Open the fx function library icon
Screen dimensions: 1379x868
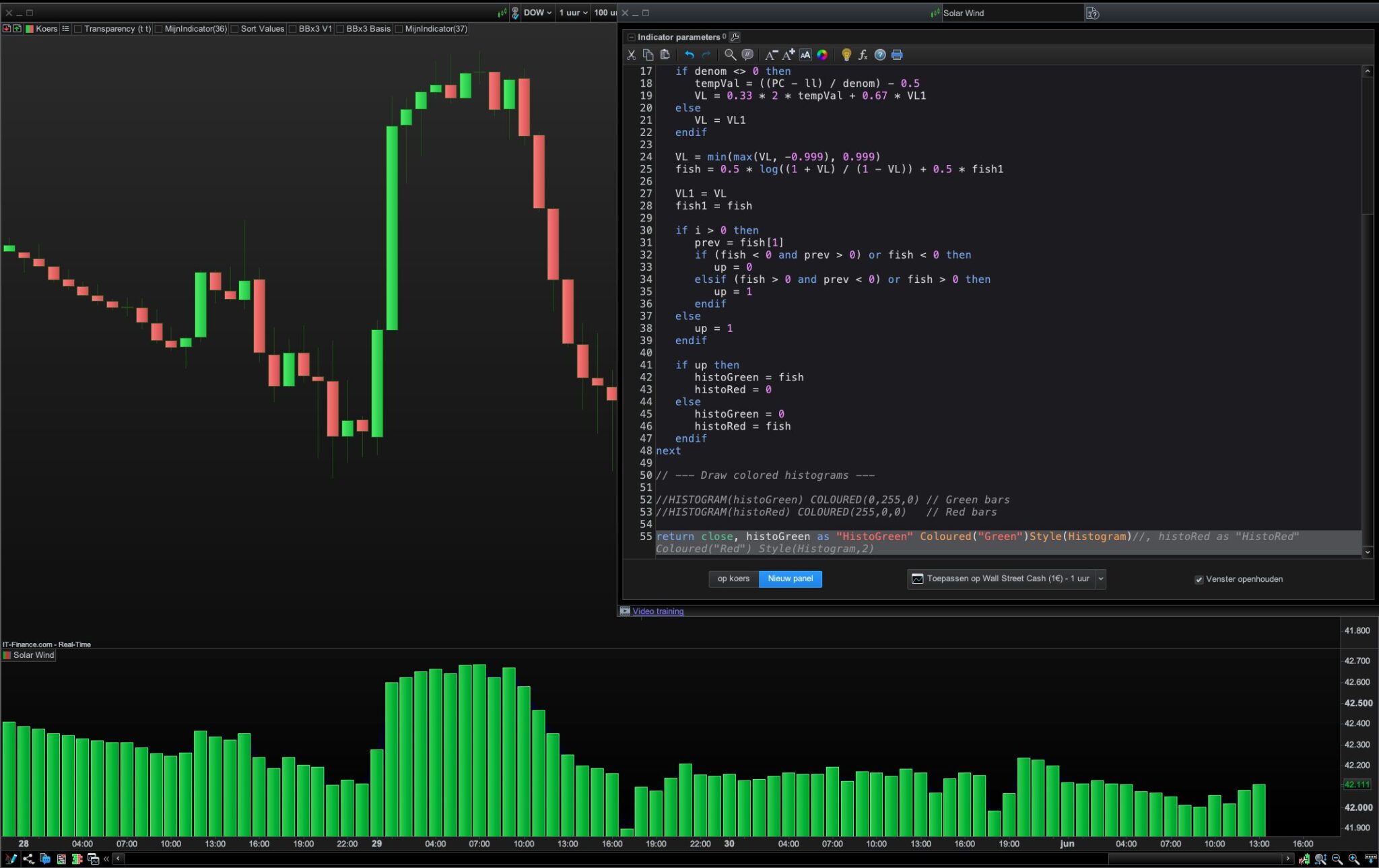pos(863,55)
